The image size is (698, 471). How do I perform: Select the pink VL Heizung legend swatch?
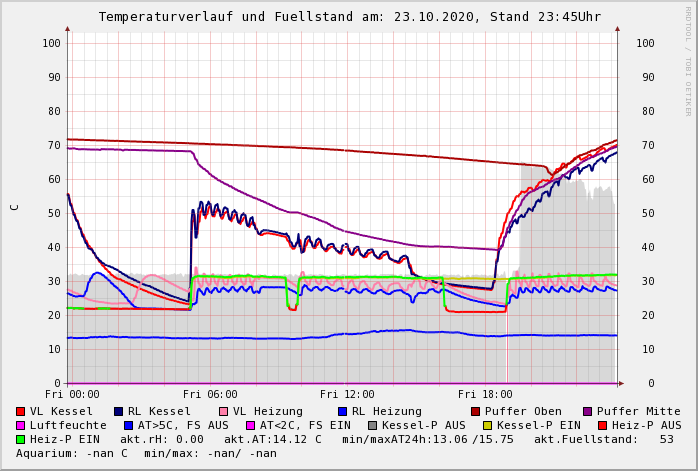pos(224,411)
